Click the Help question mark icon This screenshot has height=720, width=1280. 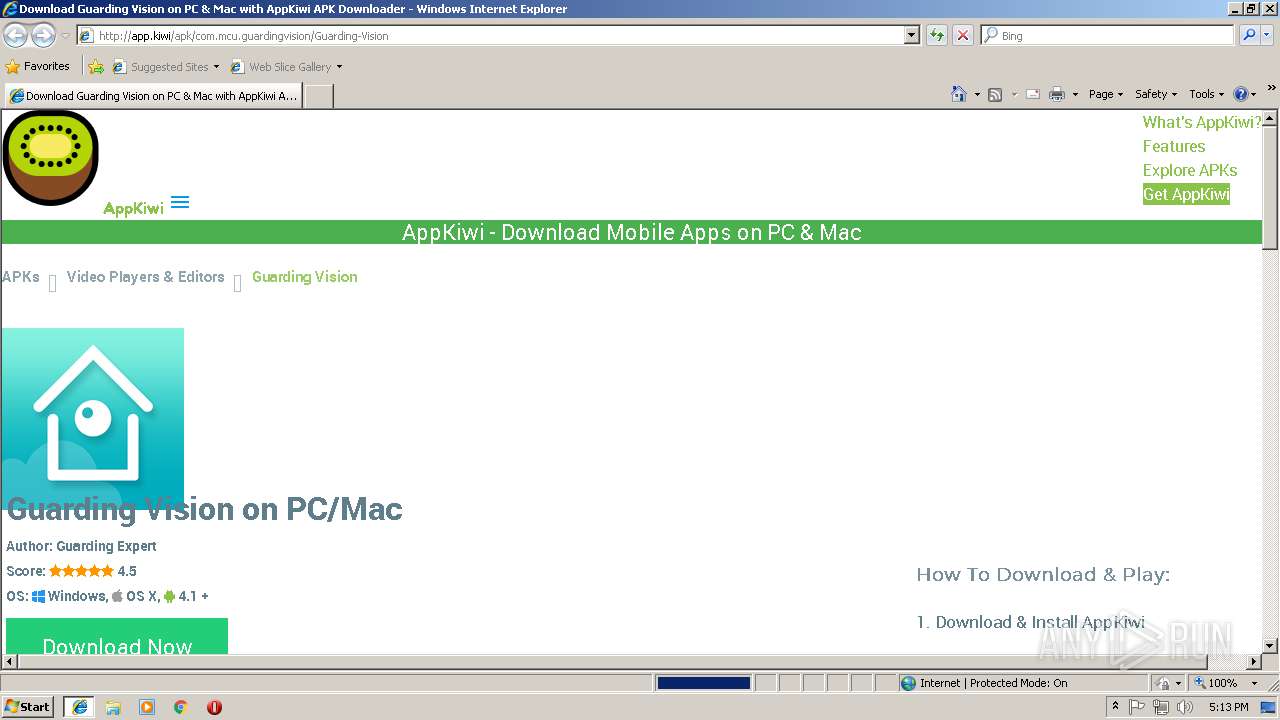pyautogui.click(x=1241, y=94)
